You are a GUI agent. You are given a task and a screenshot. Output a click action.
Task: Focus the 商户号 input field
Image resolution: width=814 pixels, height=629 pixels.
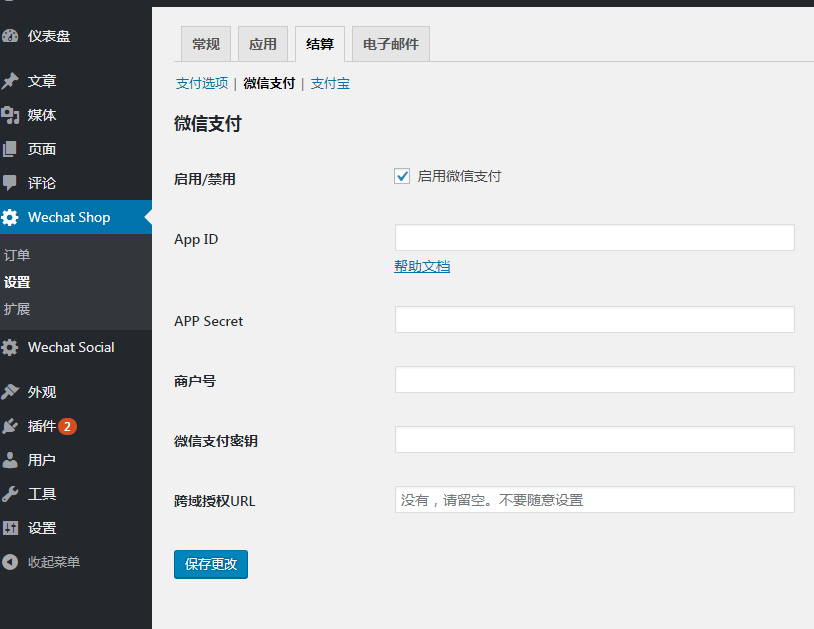(x=594, y=379)
